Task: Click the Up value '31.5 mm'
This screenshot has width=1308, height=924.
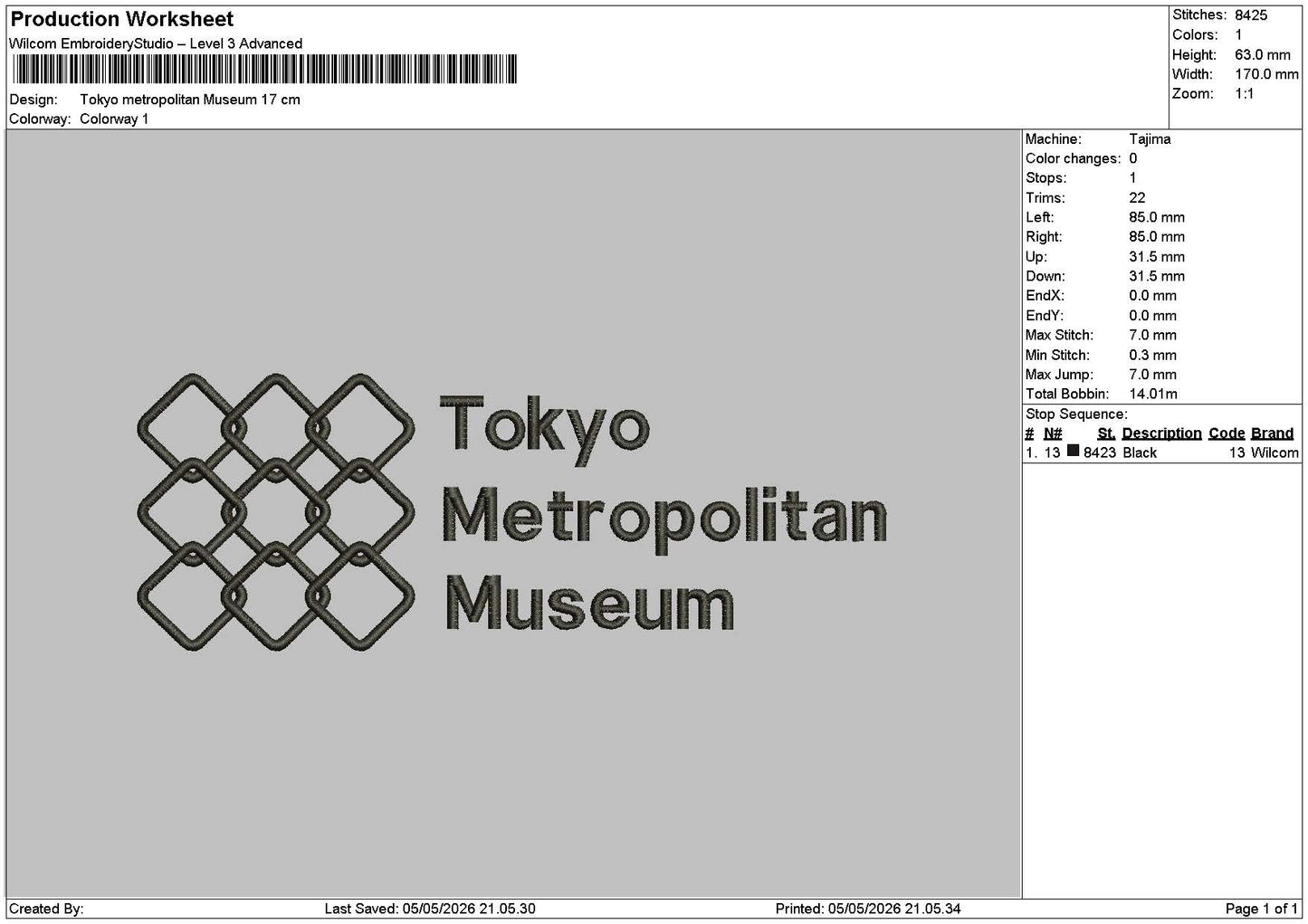Action: pyautogui.click(x=1157, y=257)
